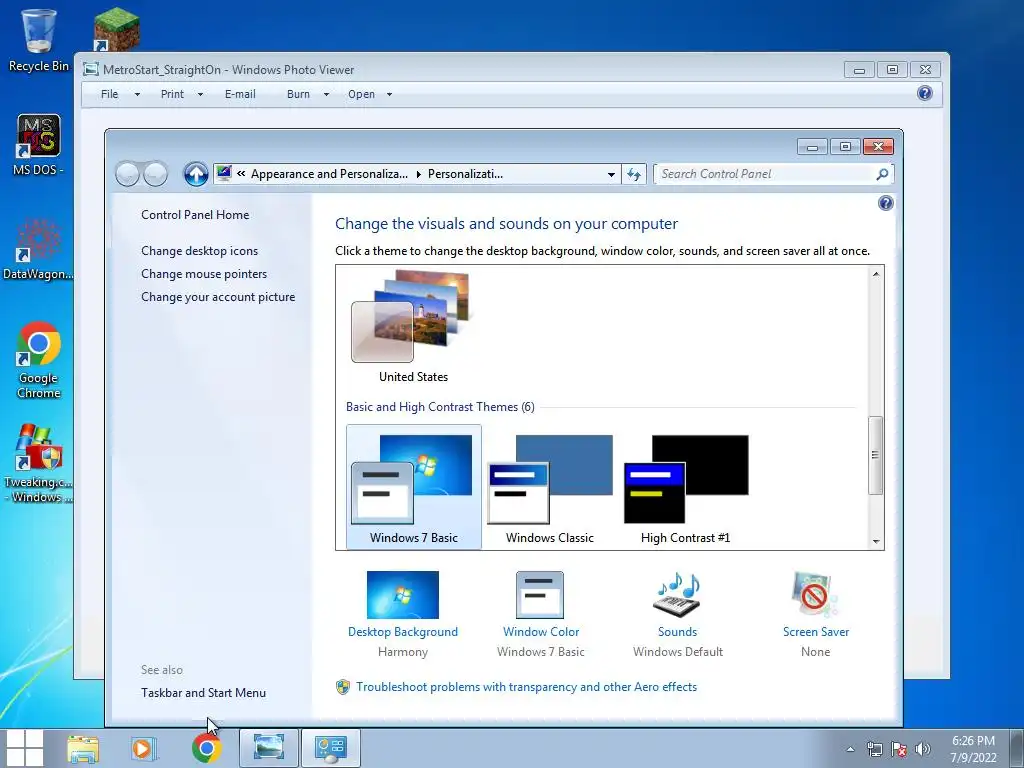Click the theme list scrollbar thumb

[876, 455]
